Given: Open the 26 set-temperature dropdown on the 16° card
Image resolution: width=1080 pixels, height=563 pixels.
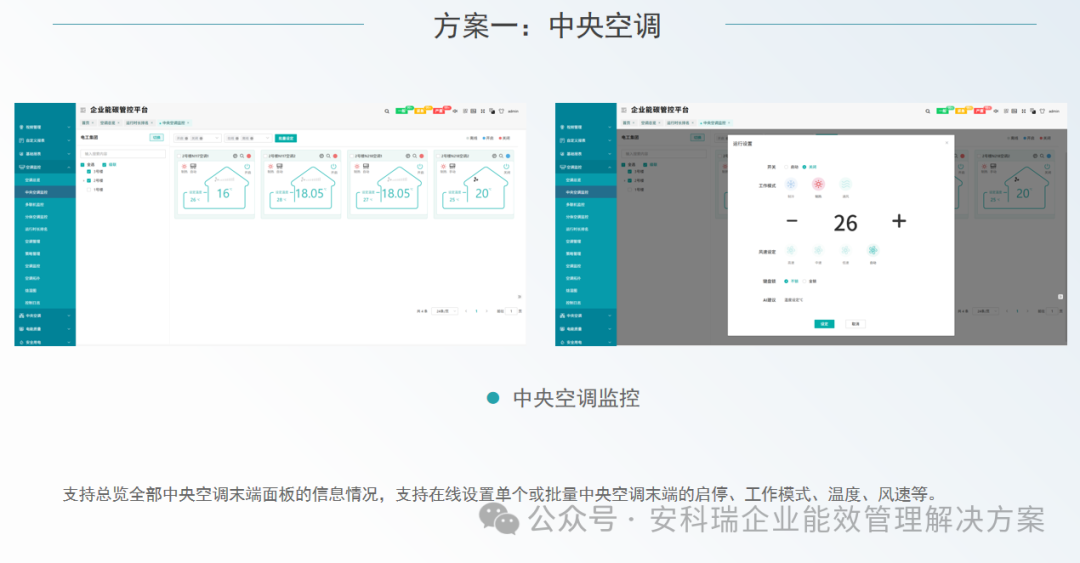Looking at the screenshot, I should [x=194, y=200].
